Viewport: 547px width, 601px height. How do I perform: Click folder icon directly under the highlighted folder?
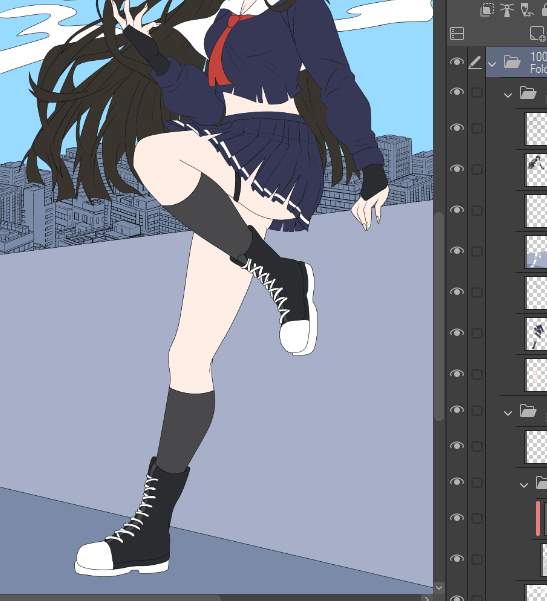coord(528,93)
